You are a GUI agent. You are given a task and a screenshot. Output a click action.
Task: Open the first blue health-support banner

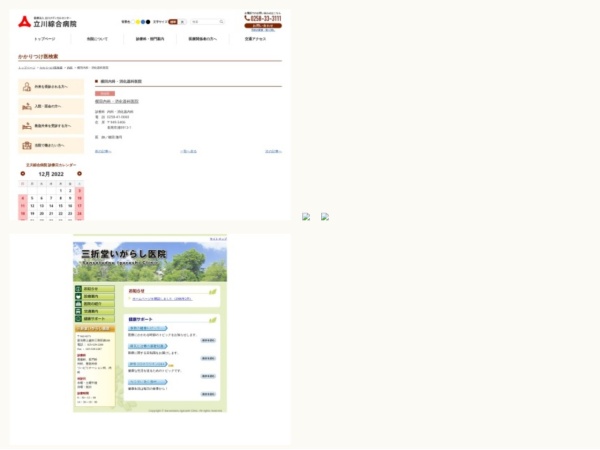tap(148, 328)
